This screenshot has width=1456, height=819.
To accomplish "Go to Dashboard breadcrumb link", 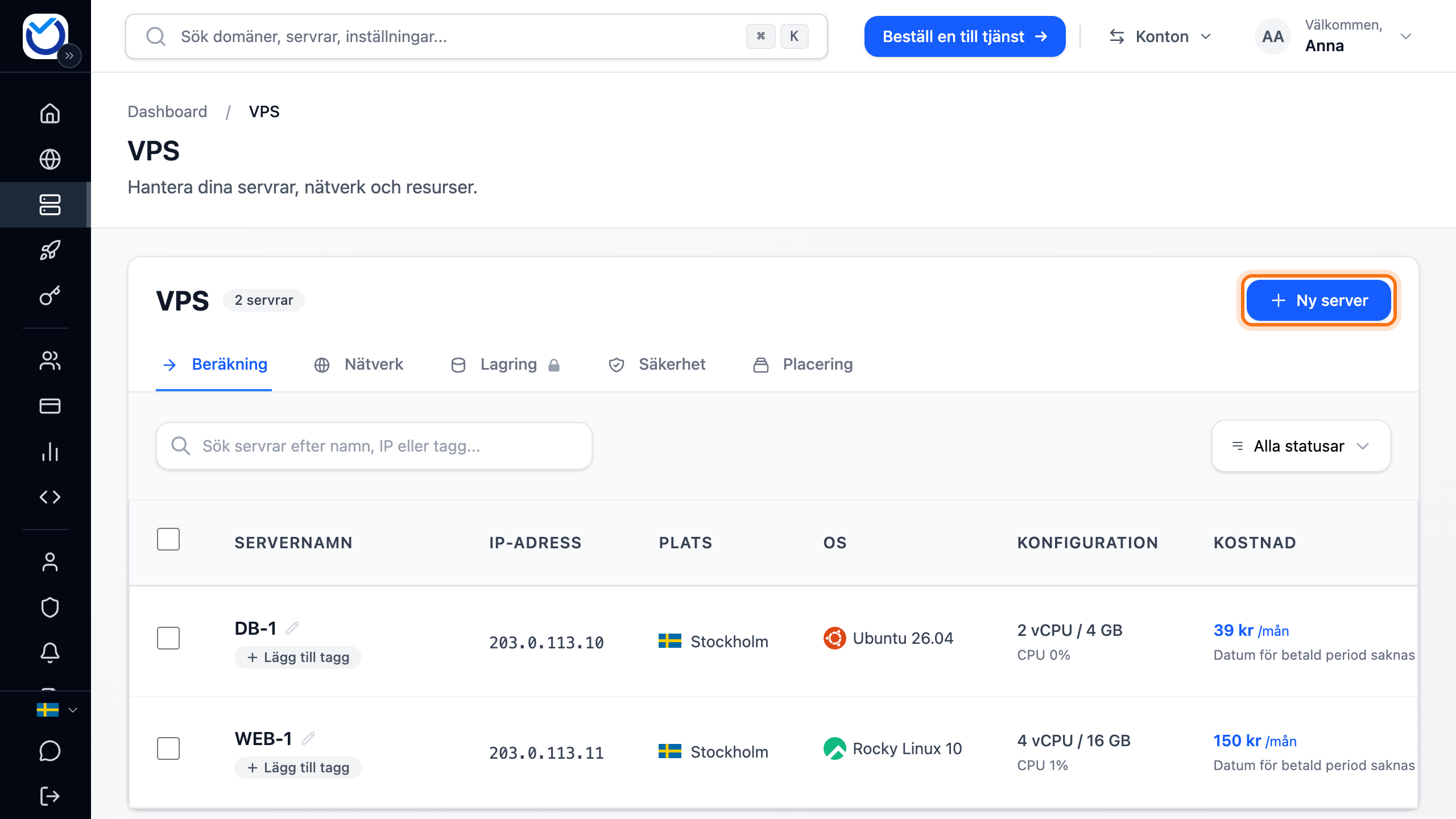I will coord(167,111).
